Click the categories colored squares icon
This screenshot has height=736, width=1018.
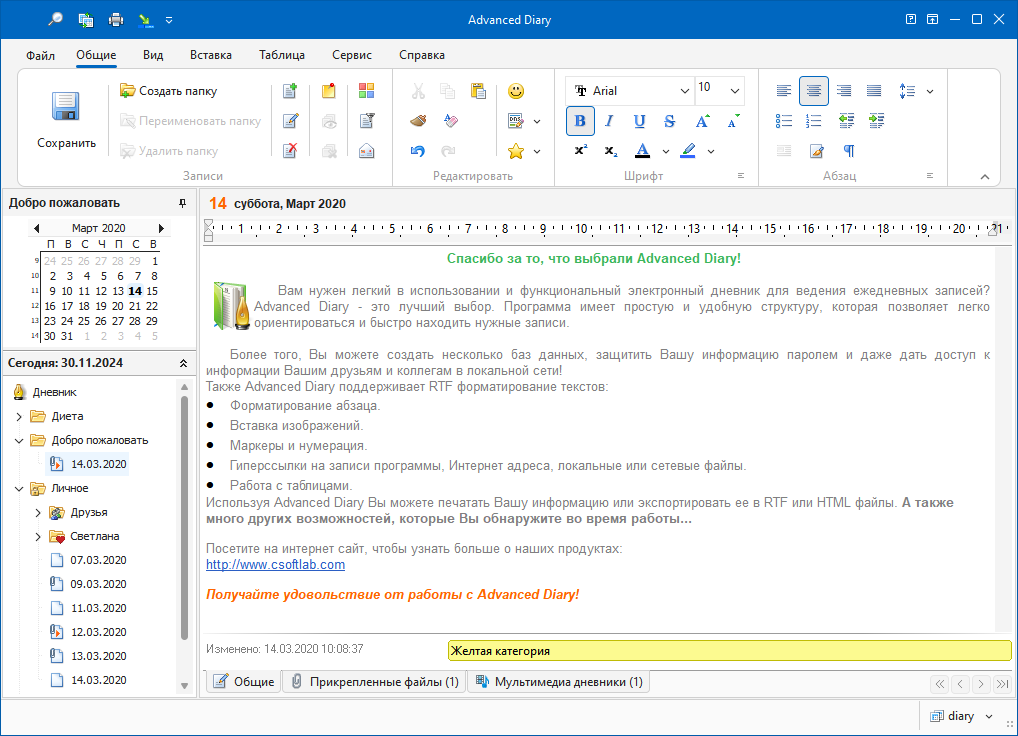(x=366, y=91)
